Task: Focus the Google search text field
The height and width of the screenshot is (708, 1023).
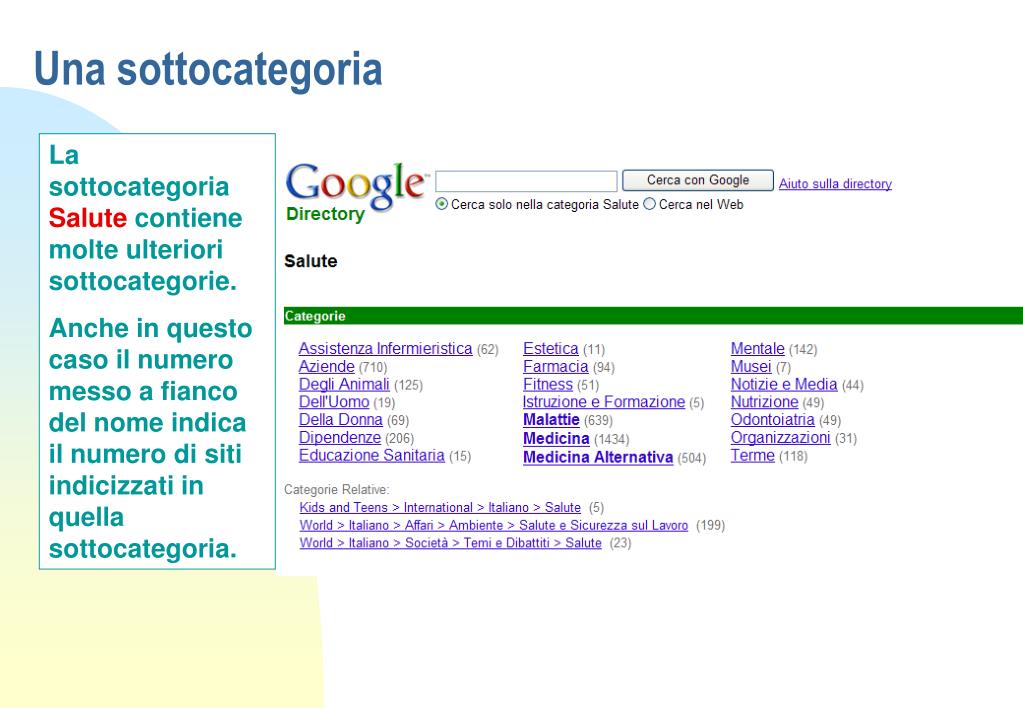Action: 526,181
